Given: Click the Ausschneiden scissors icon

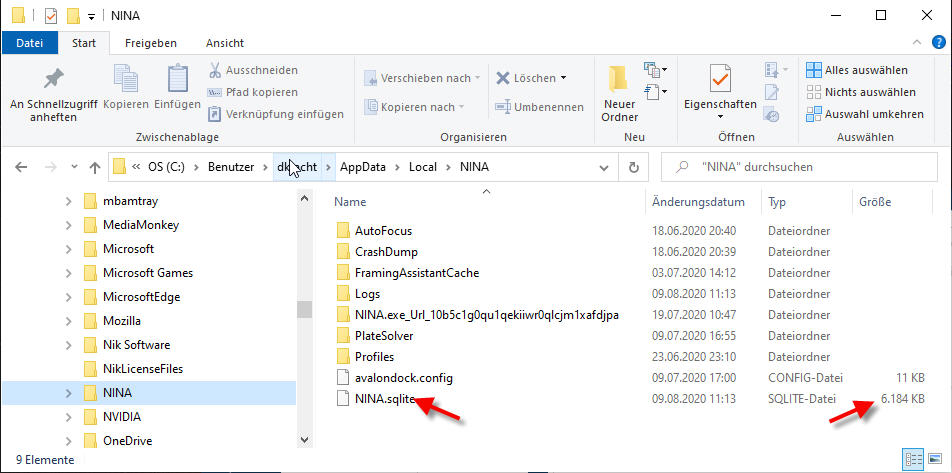Looking at the screenshot, I should [215, 71].
